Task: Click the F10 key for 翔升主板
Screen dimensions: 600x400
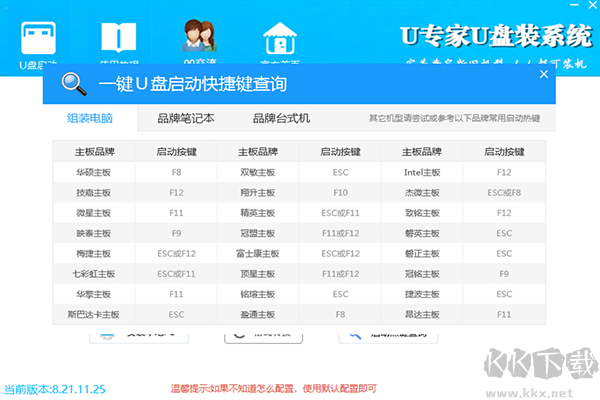Action: click(341, 193)
